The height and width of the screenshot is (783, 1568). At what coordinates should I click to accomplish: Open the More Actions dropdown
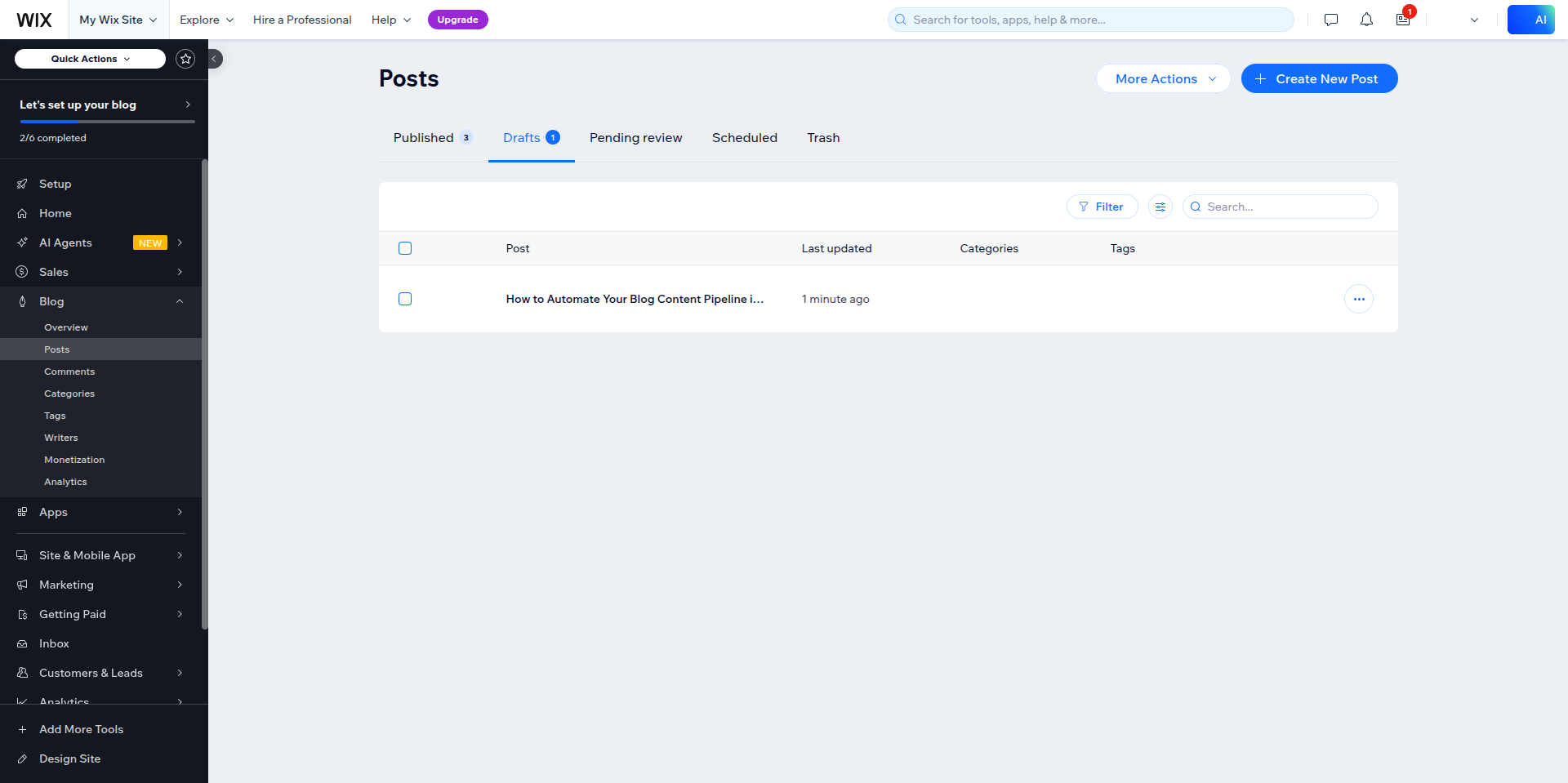point(1163,78)
